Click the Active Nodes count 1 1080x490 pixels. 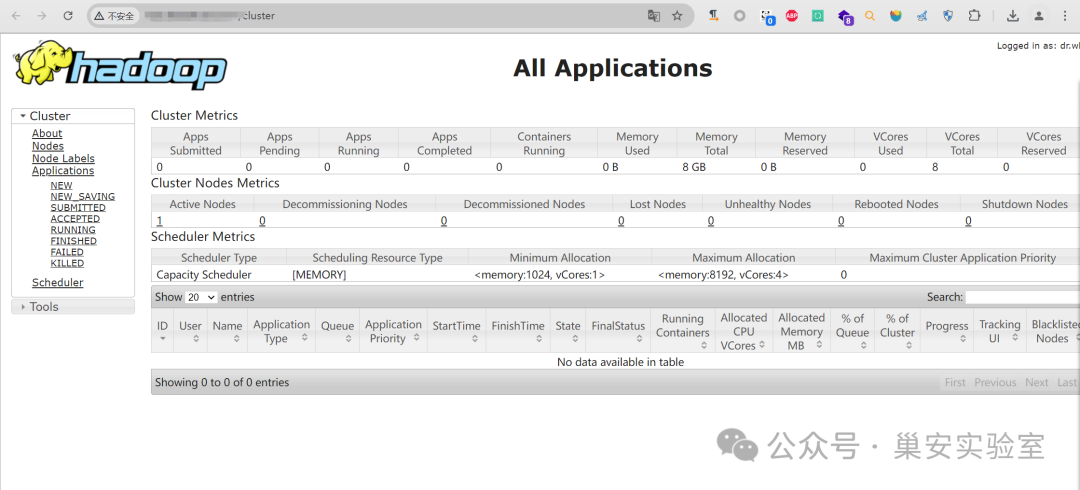159,221
